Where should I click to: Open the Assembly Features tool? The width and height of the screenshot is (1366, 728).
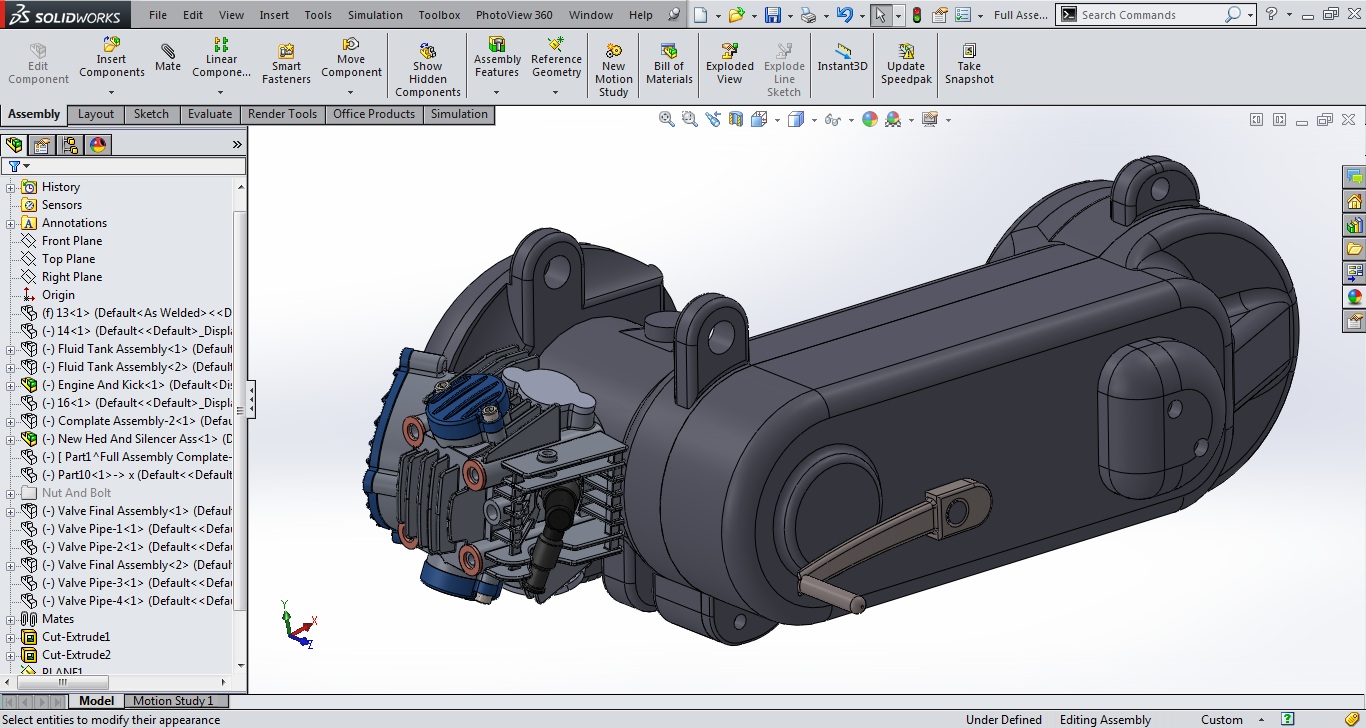[x=497, y=58]
